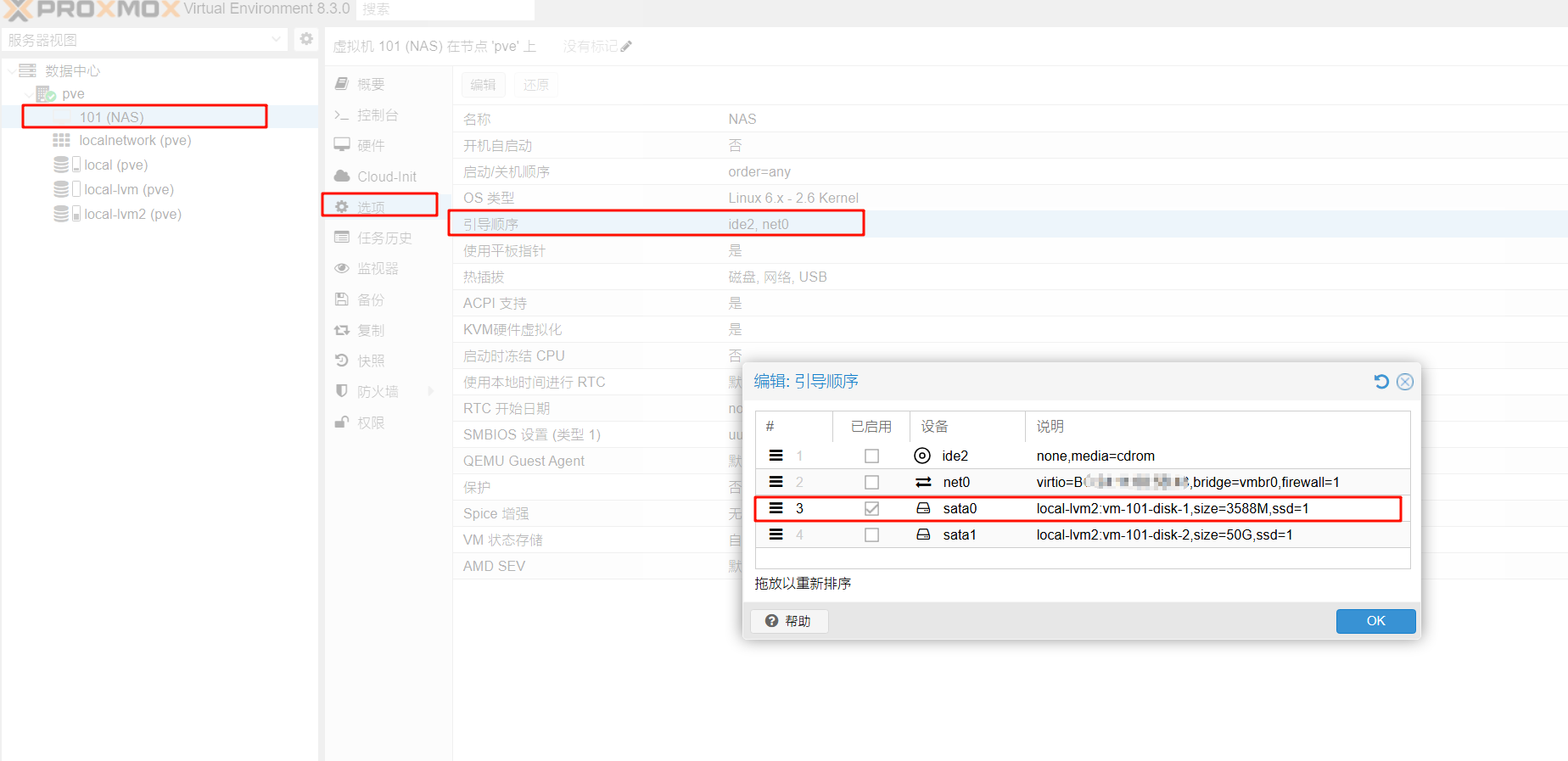Click the search input field
The height and width of the screenshot is (761, 1568).
coord(445,9)
